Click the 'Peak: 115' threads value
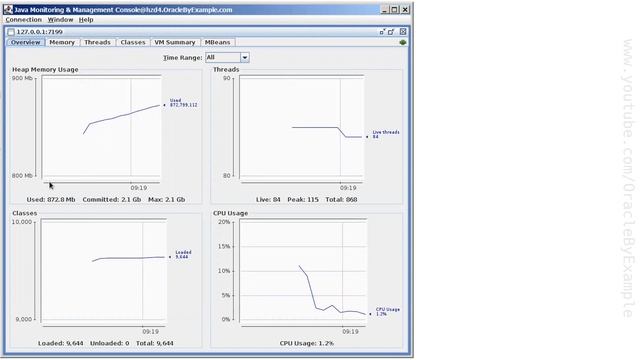This screenshot has width=640, height=360. click(303, 200)
